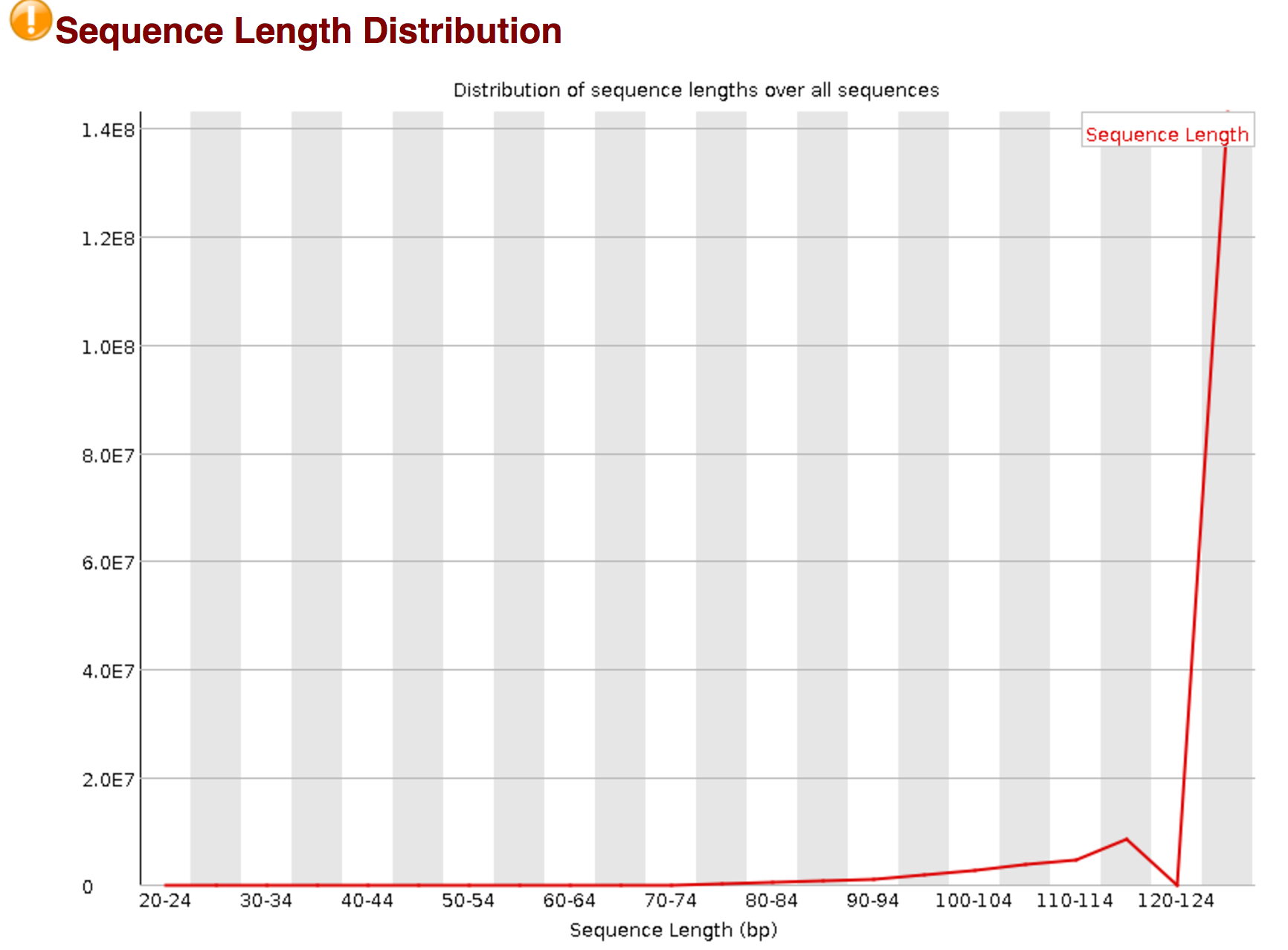Click the '1.0E8' y-axis label
This screenshot has width=1288, height=950.
[109, 347]
